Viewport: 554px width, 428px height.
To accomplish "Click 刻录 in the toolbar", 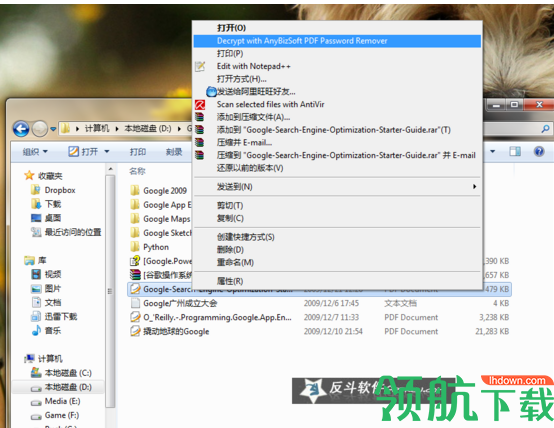I will point(174,152).
